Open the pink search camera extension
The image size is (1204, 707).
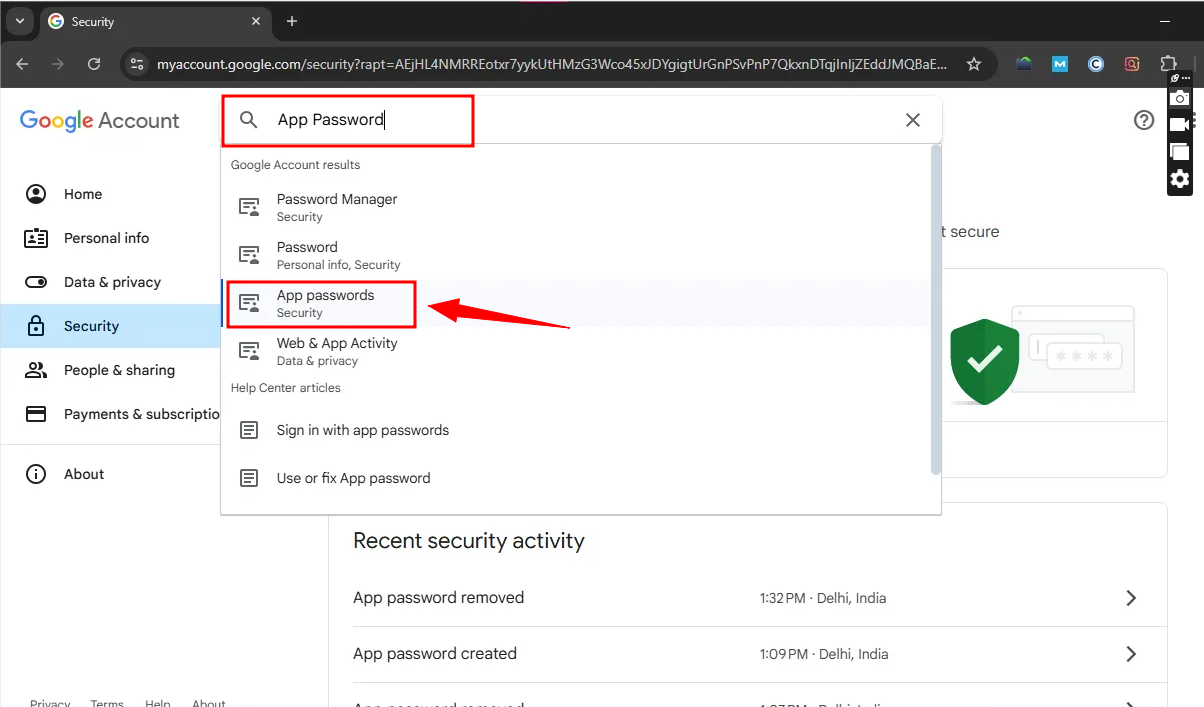click(x=1132, y=64)
